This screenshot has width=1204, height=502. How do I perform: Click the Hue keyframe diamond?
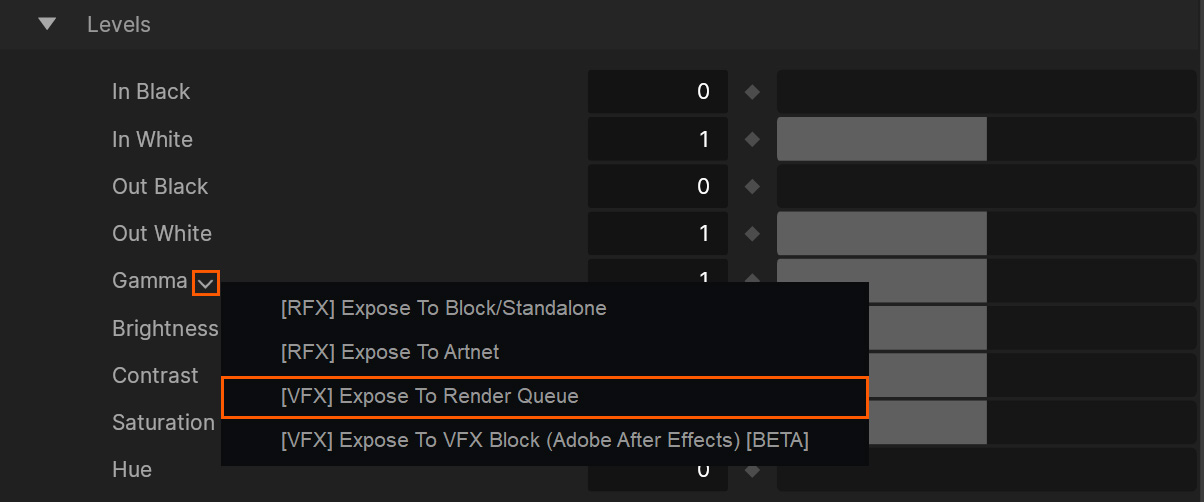753,469
